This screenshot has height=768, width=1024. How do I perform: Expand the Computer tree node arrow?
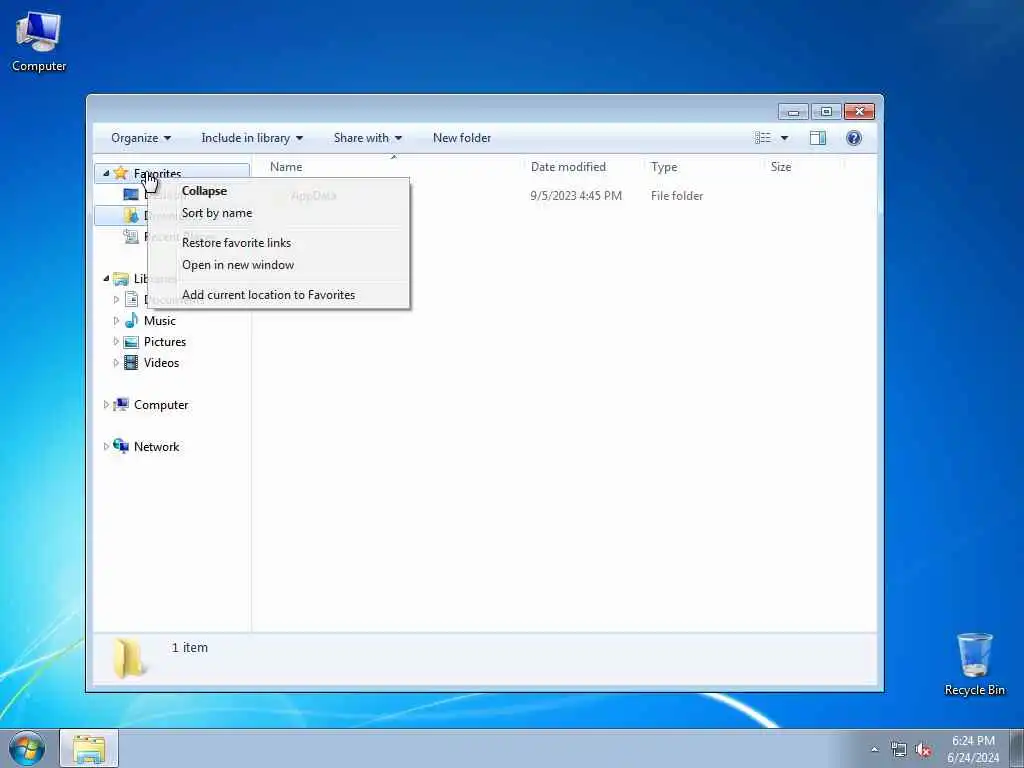[x=106, y=405]
